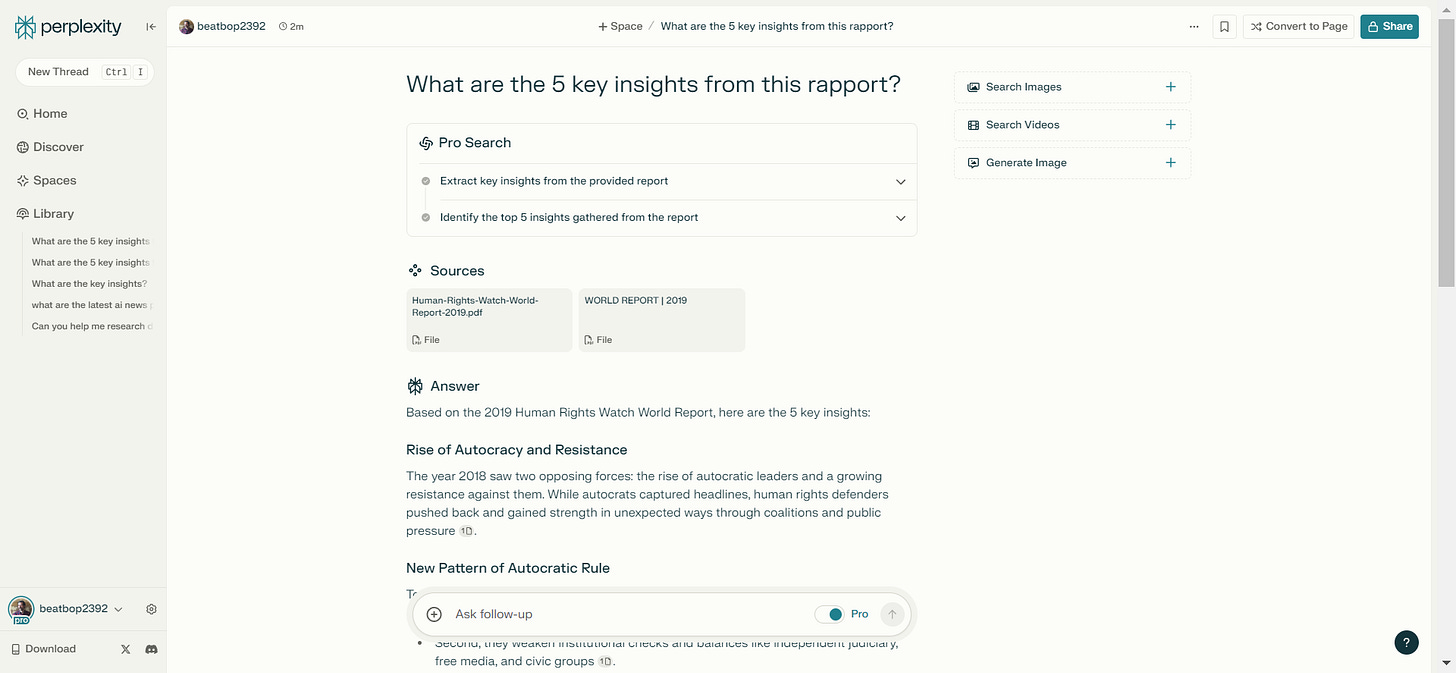The image size is (1456, 673).
Task: Click the user avatar in sidebar bottom
Action: (20, 608)
